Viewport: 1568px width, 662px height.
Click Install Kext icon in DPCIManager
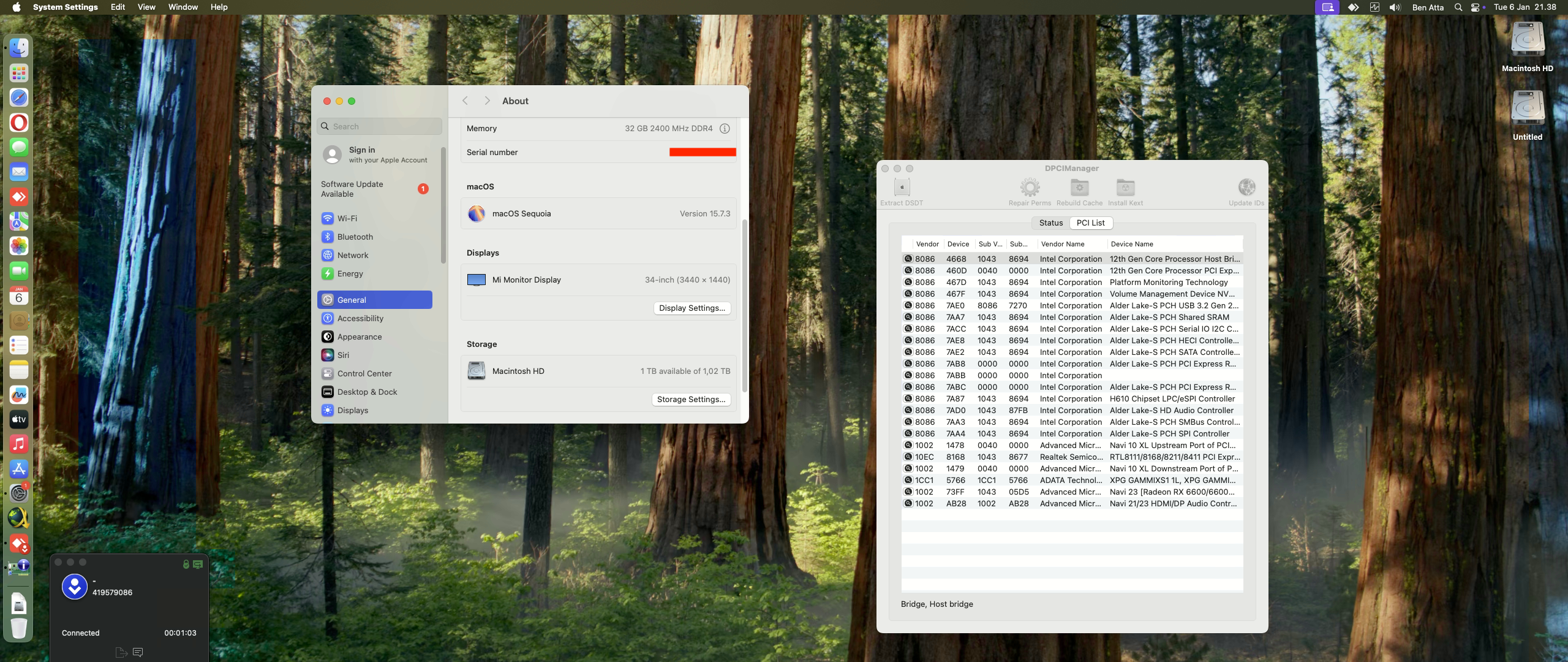pyautogui.click(x=1125, y=187)
